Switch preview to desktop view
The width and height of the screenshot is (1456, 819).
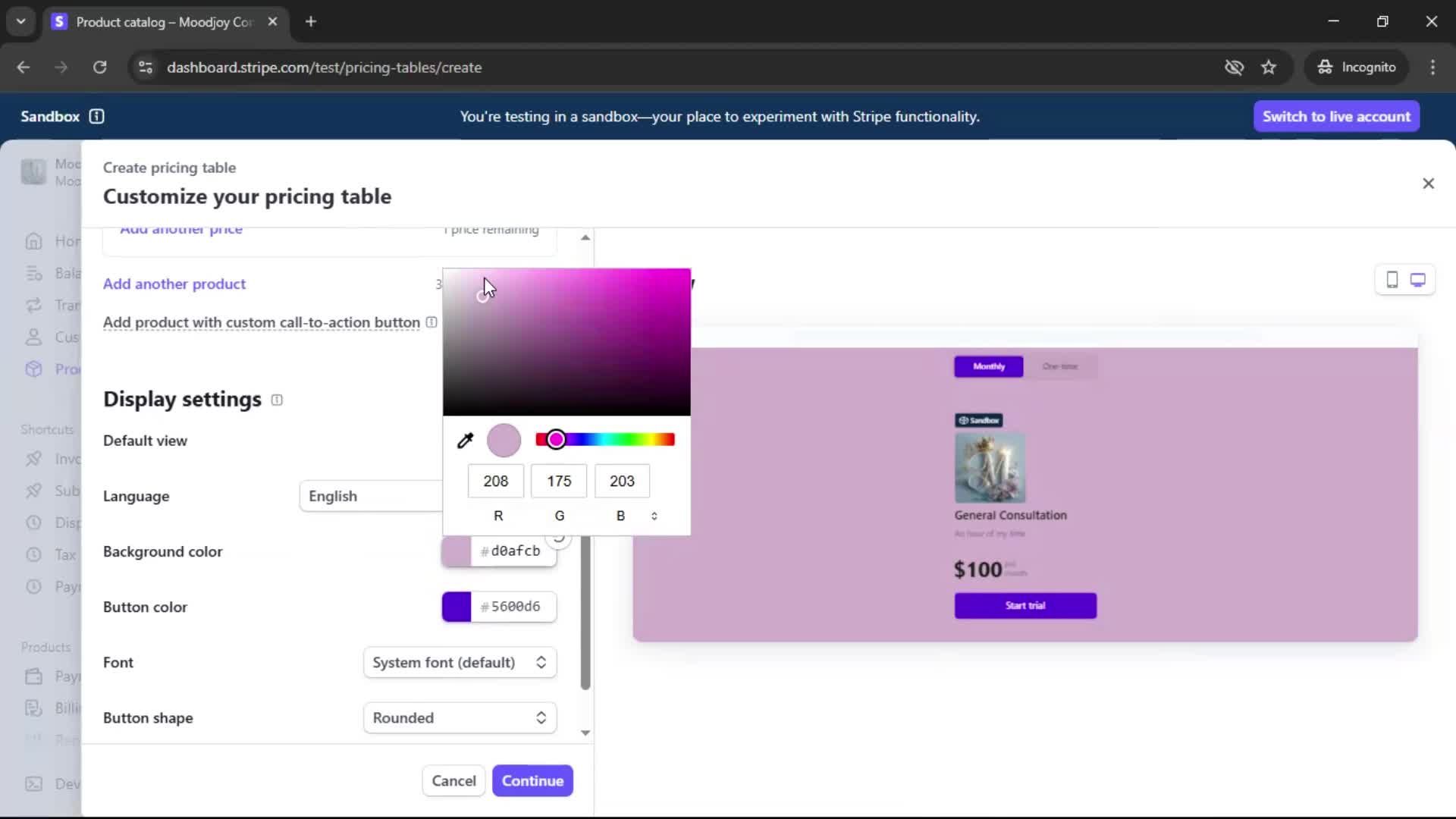[1417, 280]
